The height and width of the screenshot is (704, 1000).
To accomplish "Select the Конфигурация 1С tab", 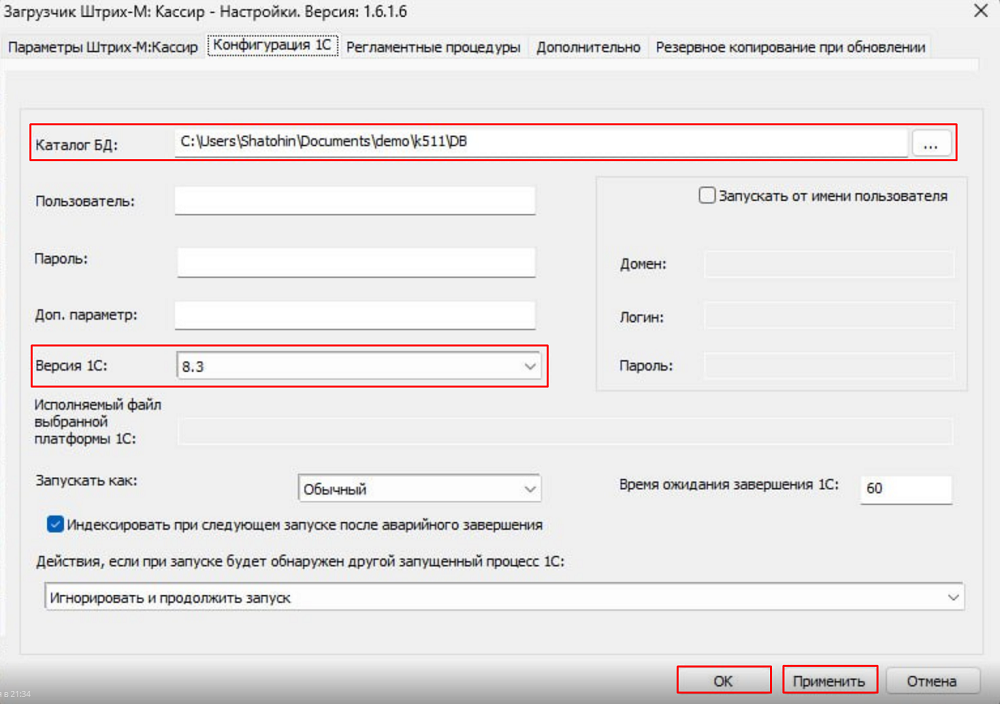I will pyautogui.click(x=272, y=45).
